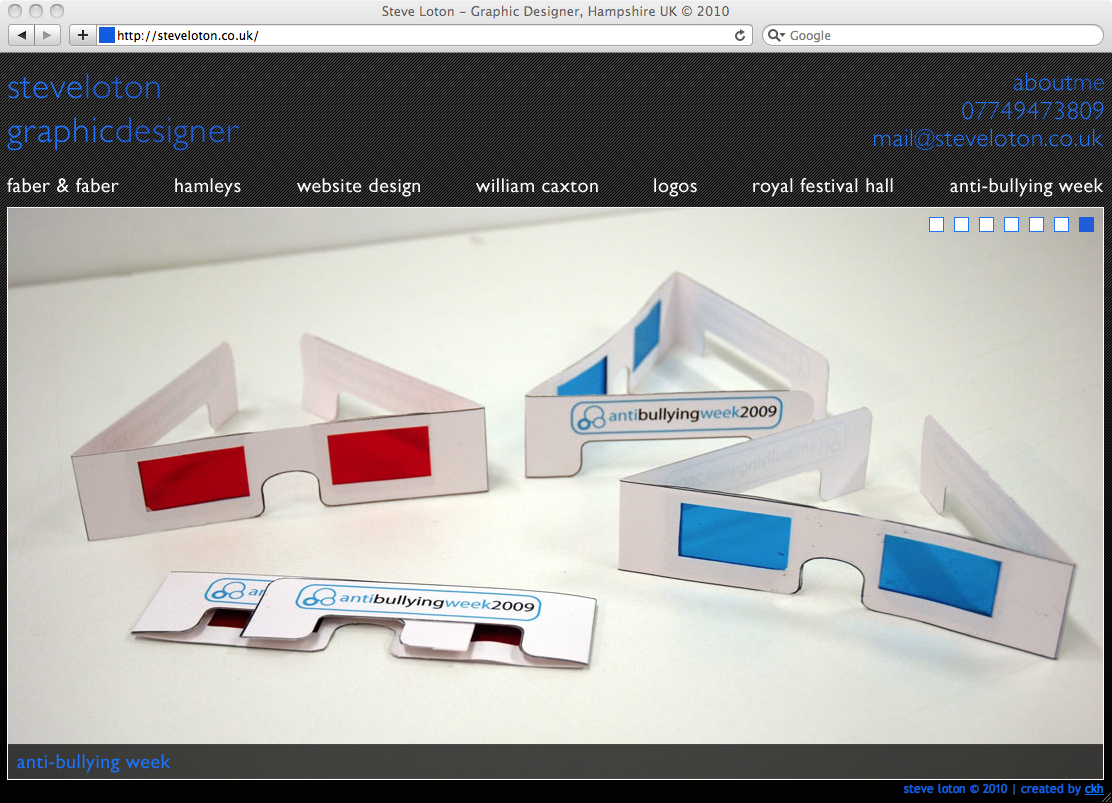The width and height of the screenshot is (1112, 803).
Task: Follow the ckh creator link in footer
Action: [1094, 789]
